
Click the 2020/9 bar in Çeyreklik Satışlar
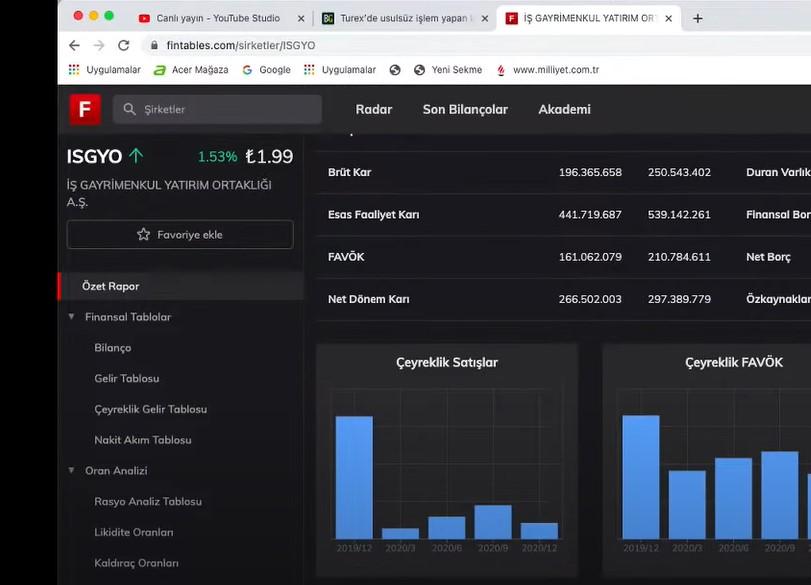(x=493, y=522)
